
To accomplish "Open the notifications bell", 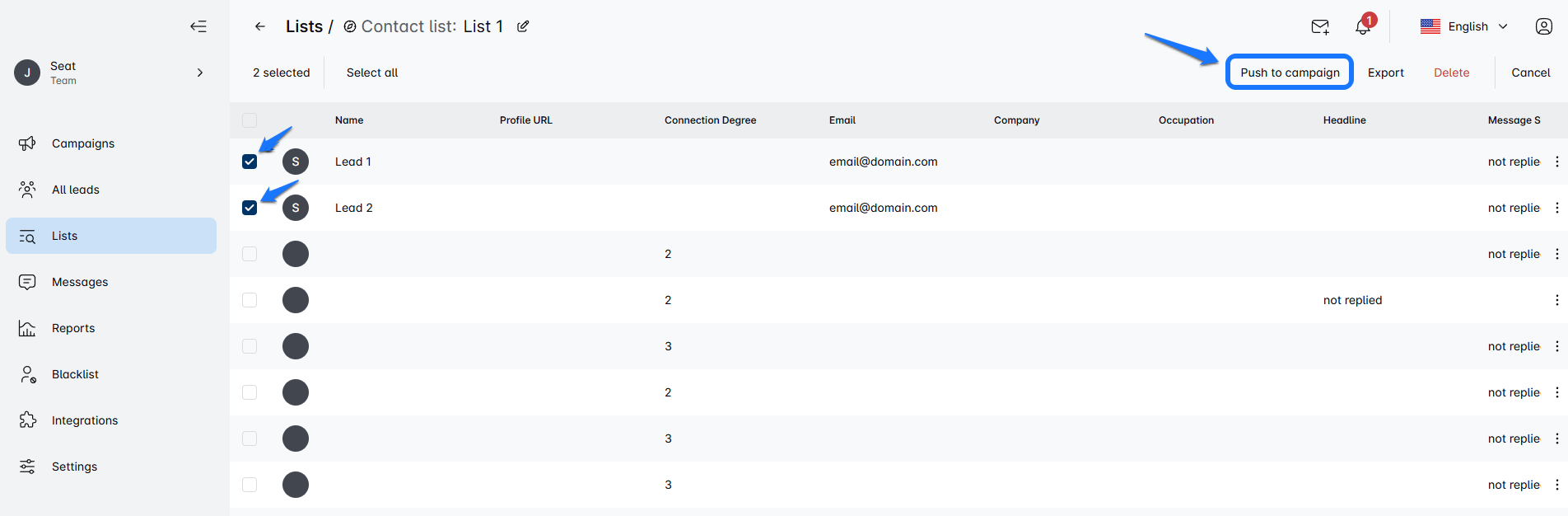I will click(1363, 26).
